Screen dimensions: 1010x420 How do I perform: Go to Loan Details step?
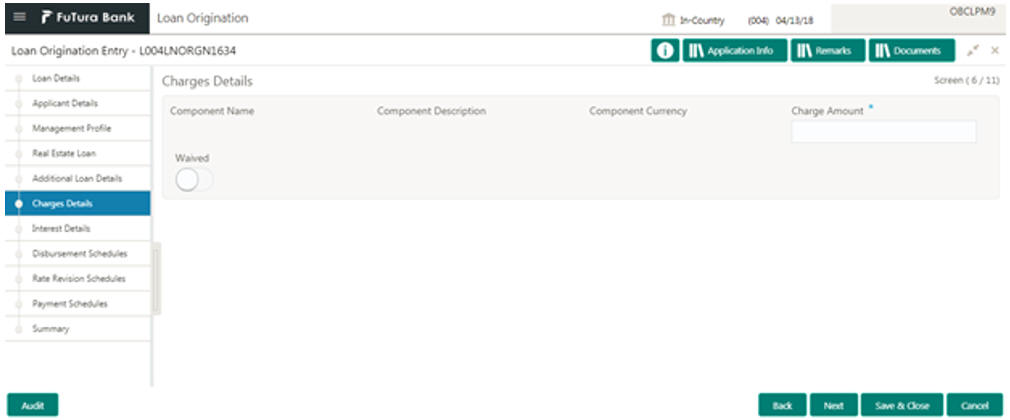(78, 79)
